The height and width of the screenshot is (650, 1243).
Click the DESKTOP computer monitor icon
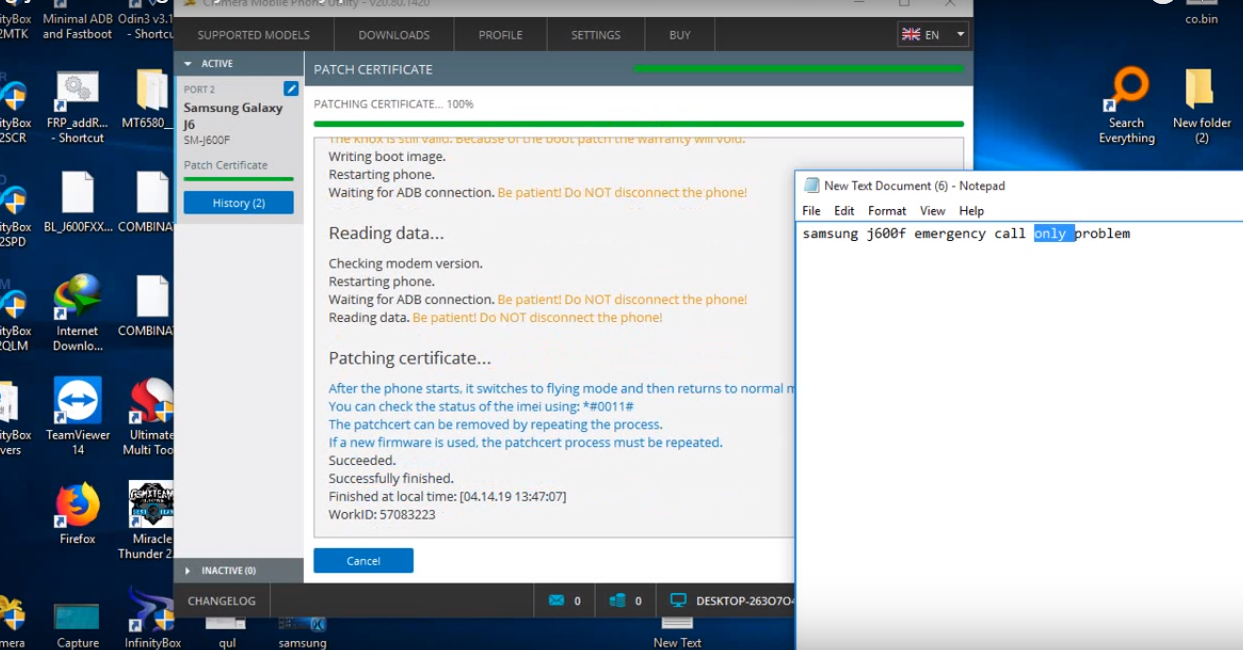coord(678,600)
